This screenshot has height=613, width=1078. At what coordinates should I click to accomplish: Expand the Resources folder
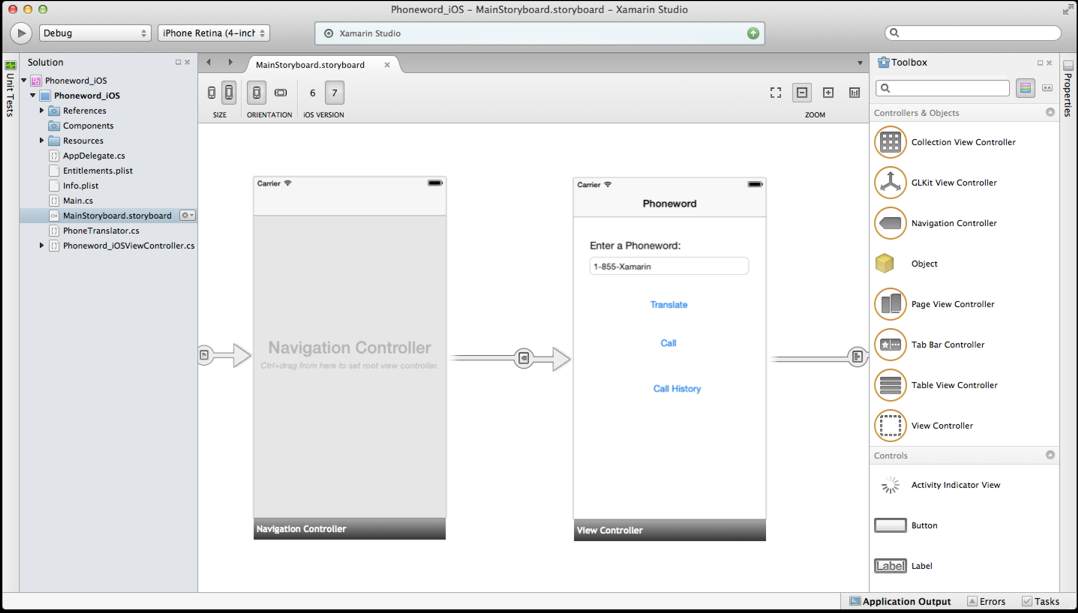pos(41,141)
